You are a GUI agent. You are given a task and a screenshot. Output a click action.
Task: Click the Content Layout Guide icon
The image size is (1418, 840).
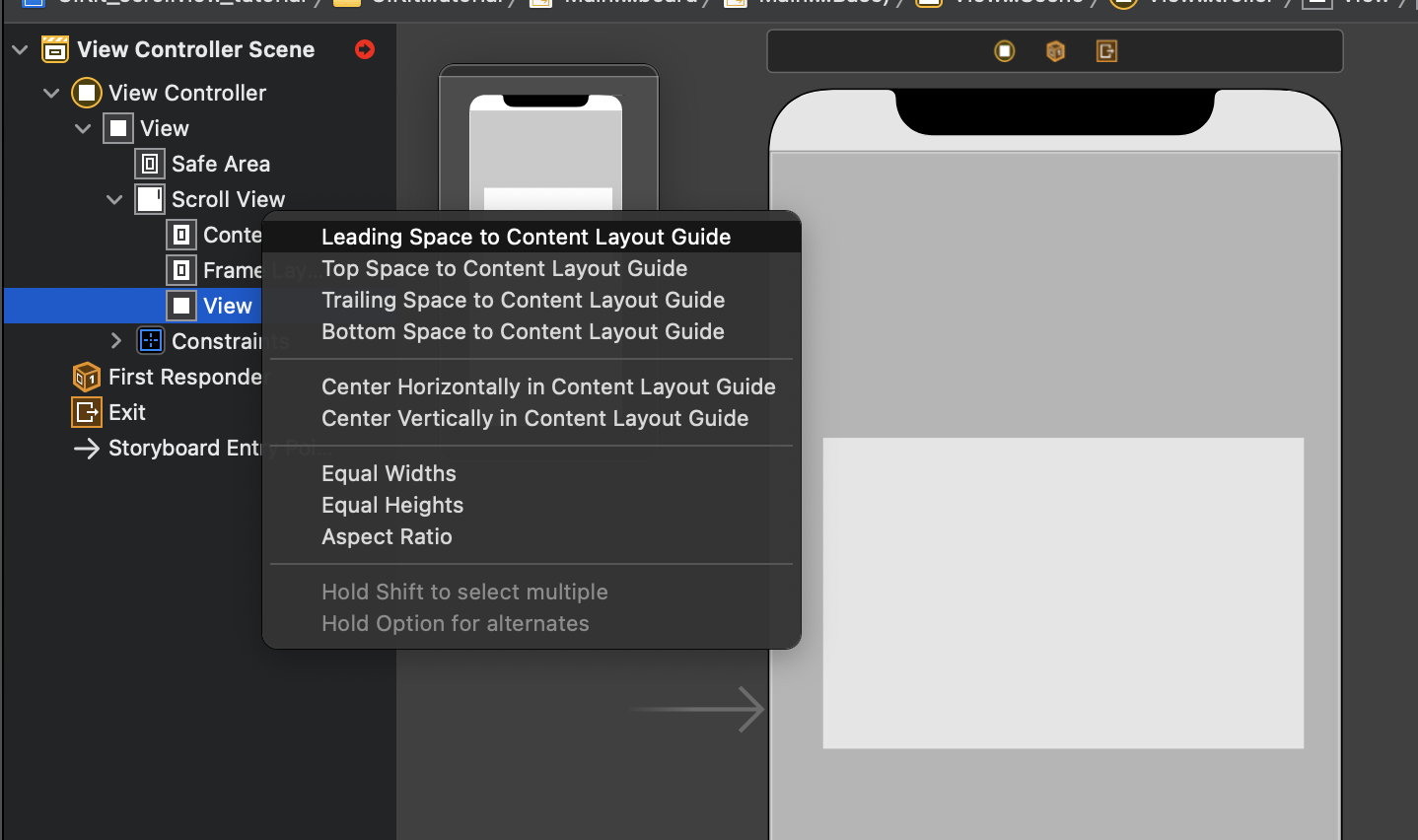pos(181,235)
